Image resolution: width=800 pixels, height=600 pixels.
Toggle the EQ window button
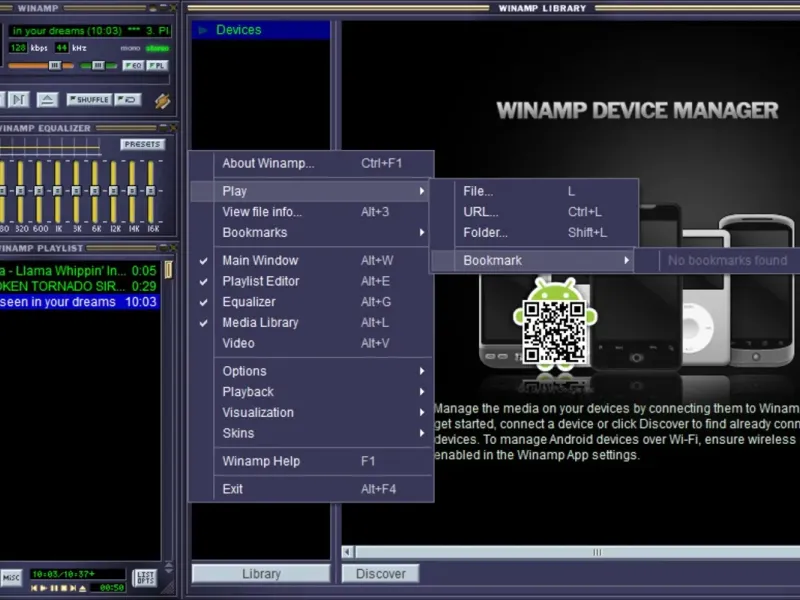pos(134,65)
